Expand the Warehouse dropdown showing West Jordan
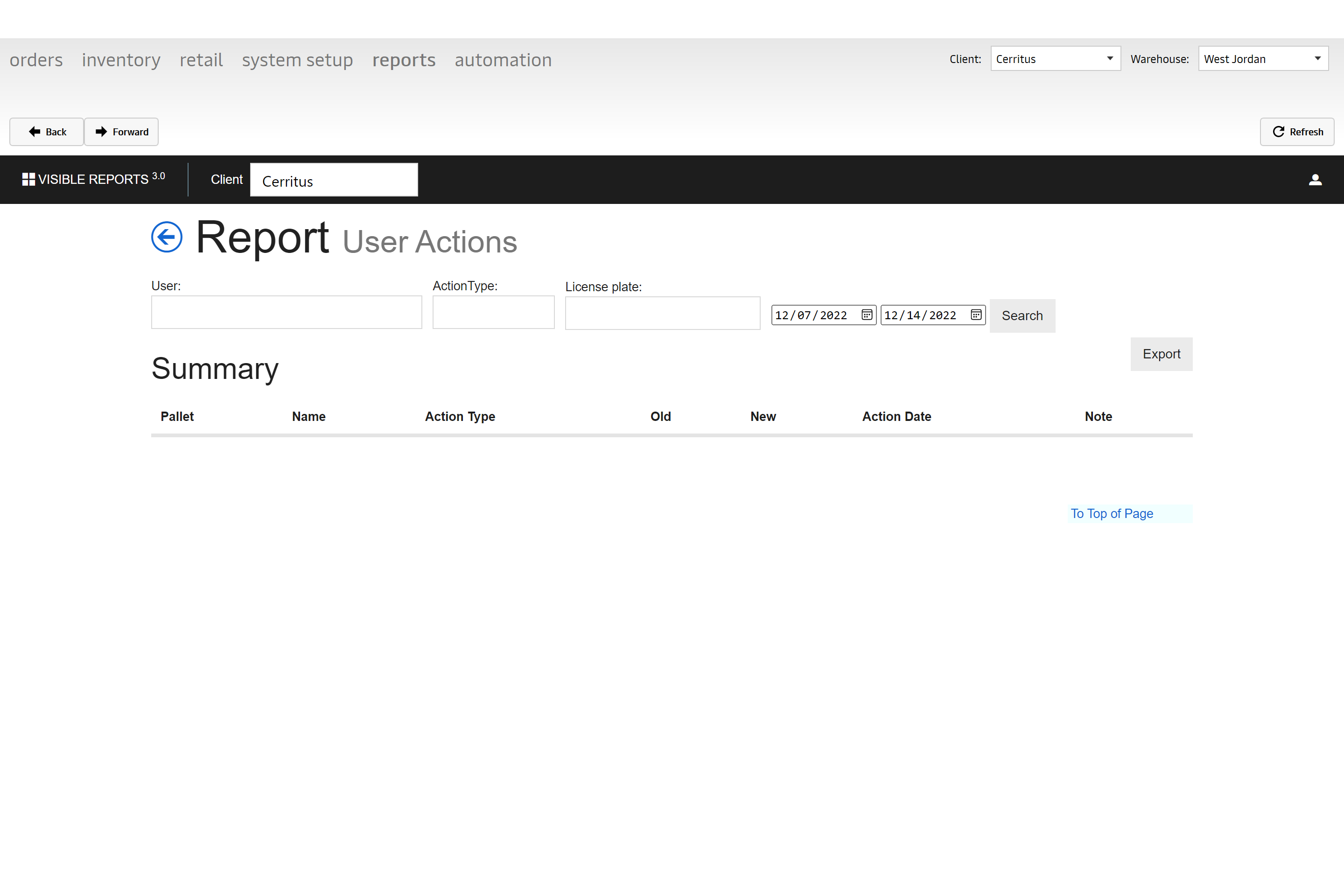Screen dimensions: 1344x896 pyautogui.click(x=1263, y=59)
